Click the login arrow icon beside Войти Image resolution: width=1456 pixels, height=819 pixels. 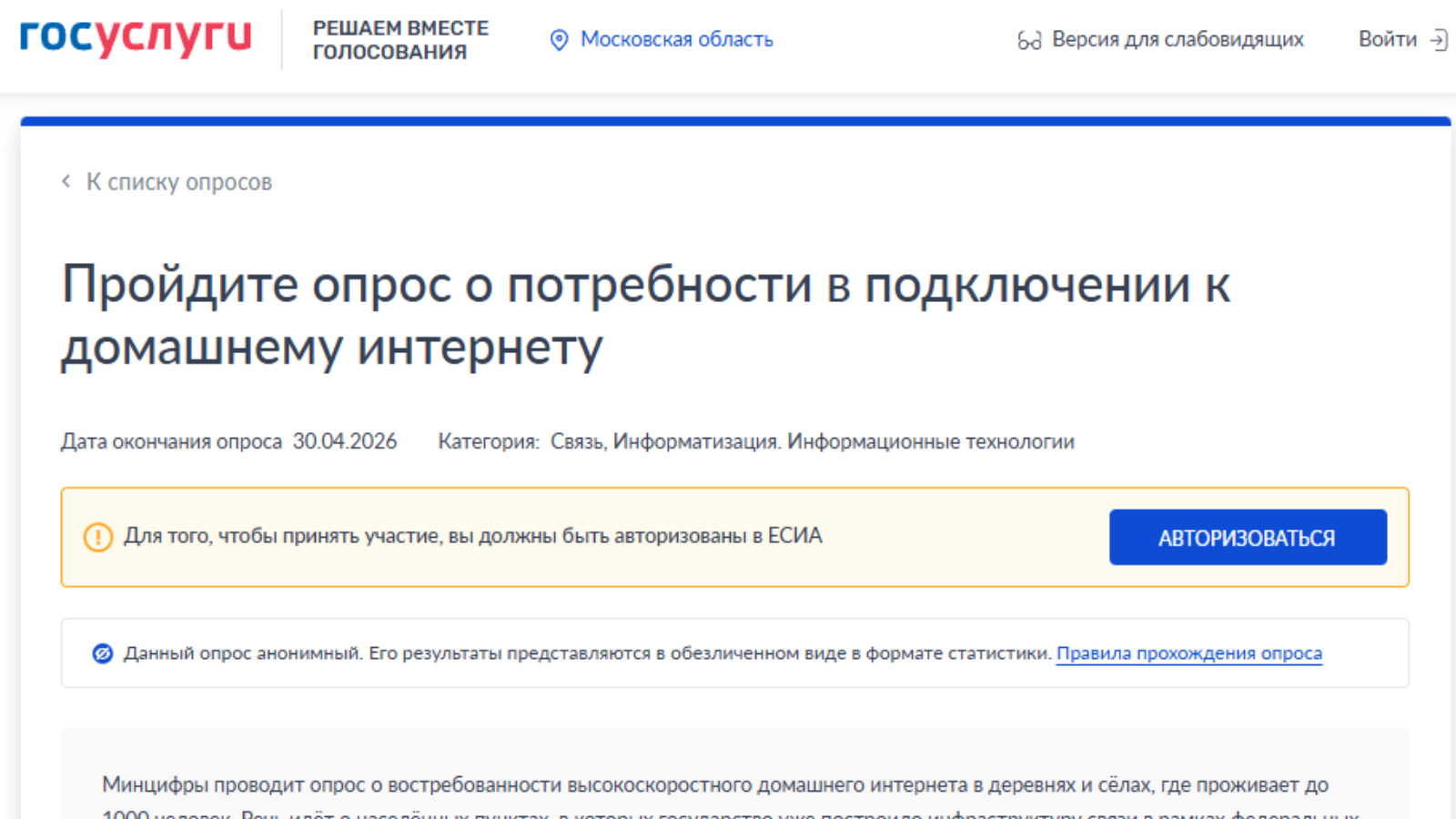1439,40
